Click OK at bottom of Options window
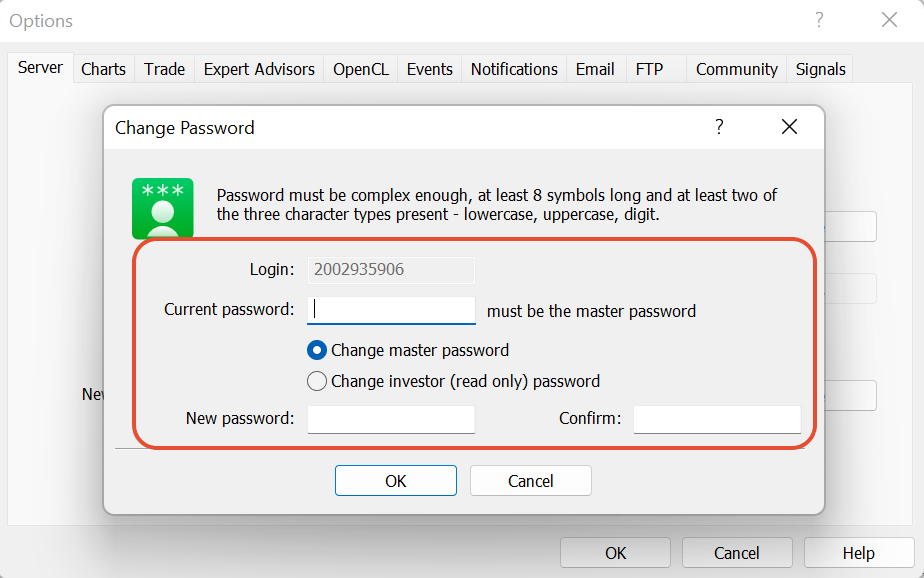Viewport: 924px width, 578px height. point(615,553)
